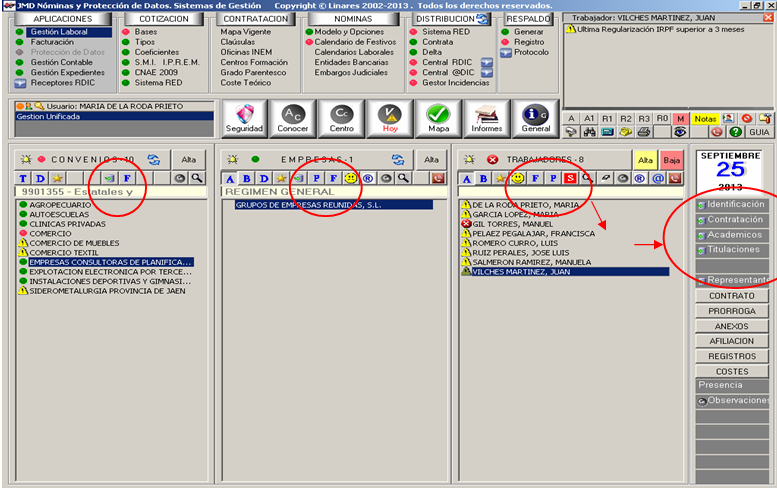Screen dimensions: 777x488
Task: Expand the Observaciones section
Action: (732, 400)
